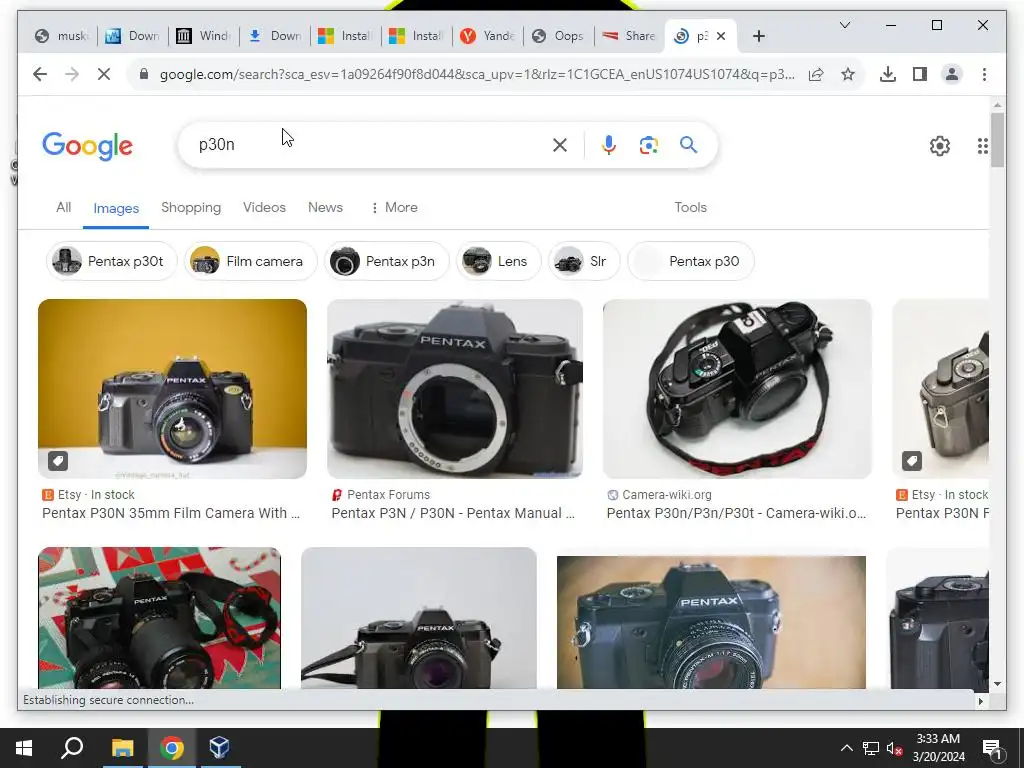Screen dimensions: 1024x768
Task: Submit search with the magnifier icon
Action: coord(688,145)
